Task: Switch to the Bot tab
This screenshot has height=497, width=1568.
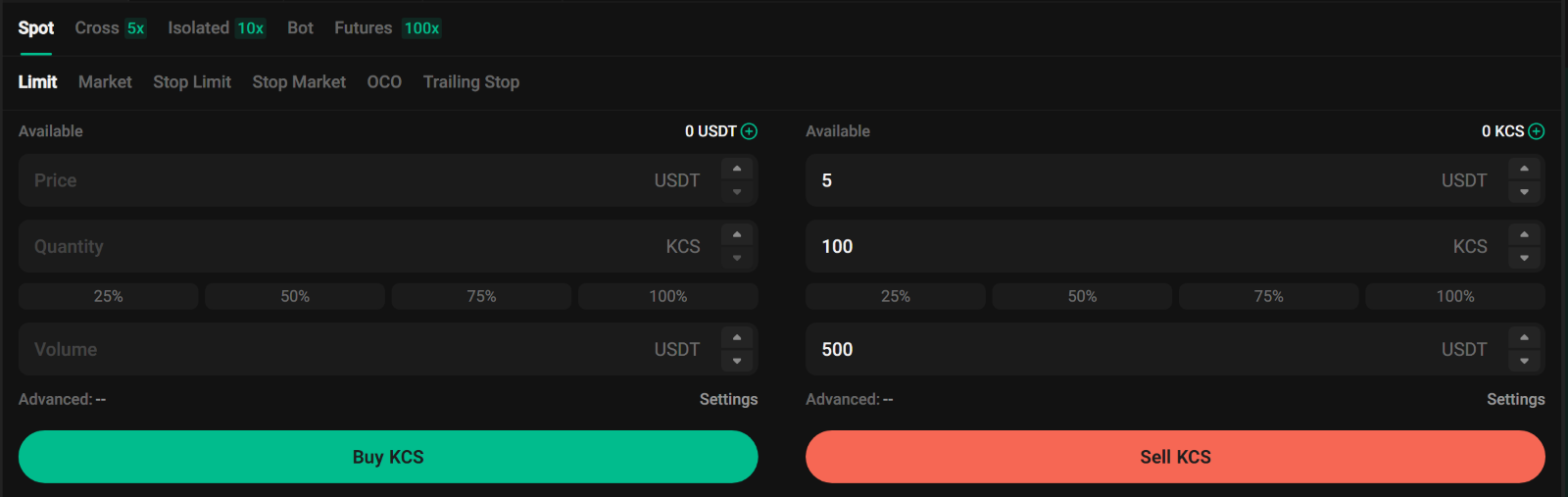Action: [301, 28]
